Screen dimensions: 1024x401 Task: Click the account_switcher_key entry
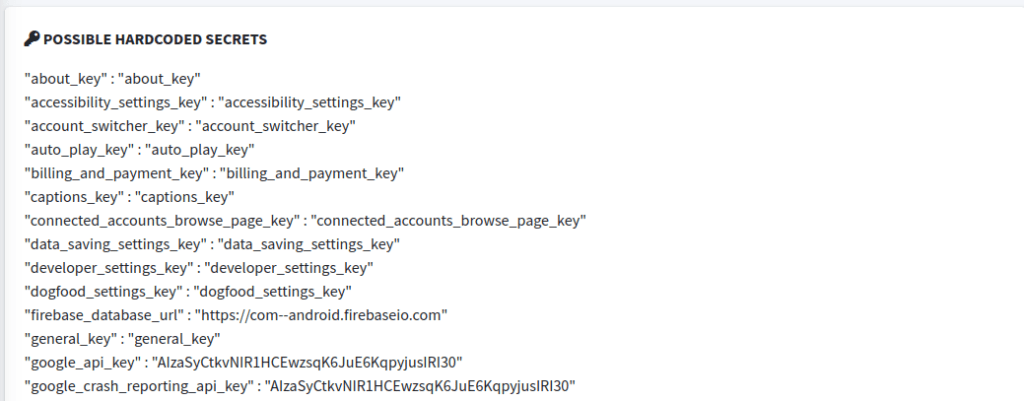(x=190, y=126)
